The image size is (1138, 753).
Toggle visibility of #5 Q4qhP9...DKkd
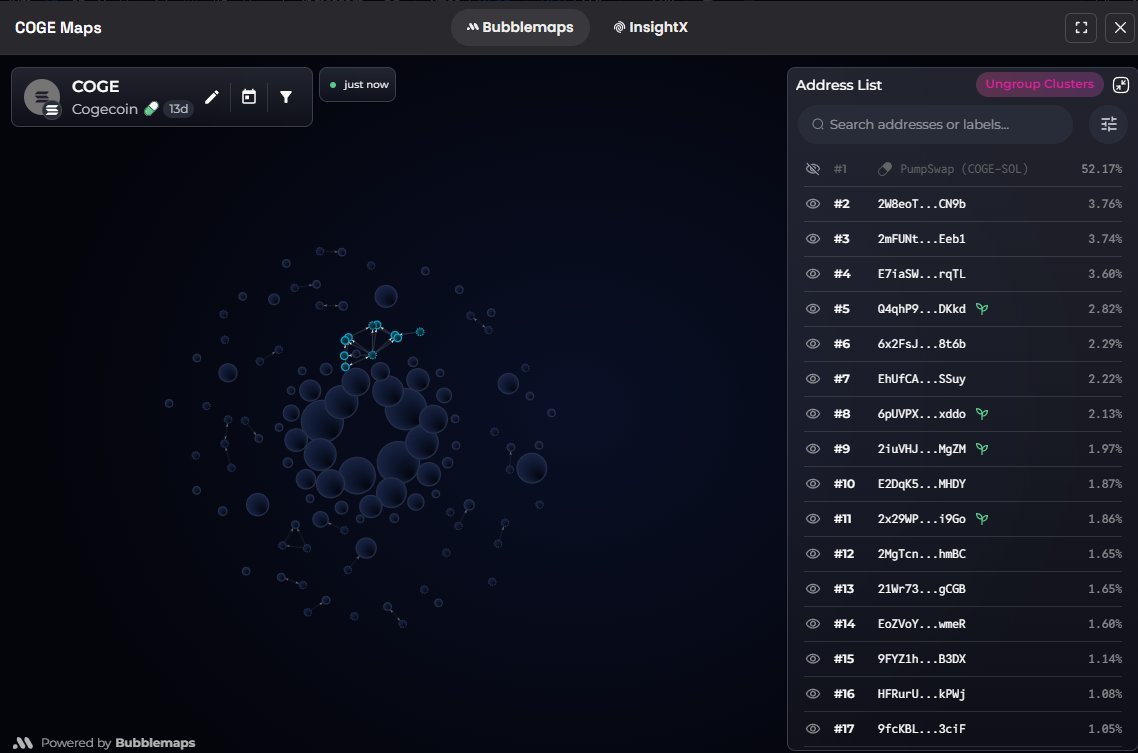[x=813, y=308]
